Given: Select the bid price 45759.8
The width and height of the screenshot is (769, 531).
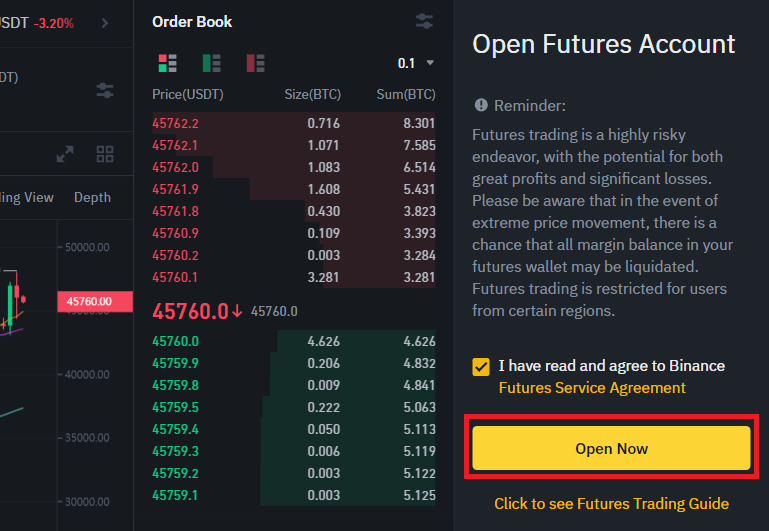Looking at the screenshot, I should pos(176,385).
